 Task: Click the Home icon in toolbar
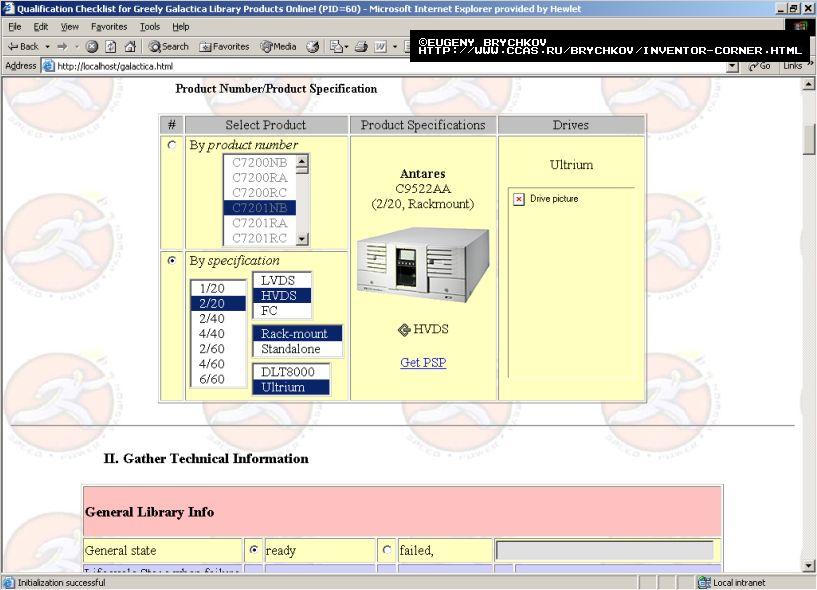coord(130,47)
